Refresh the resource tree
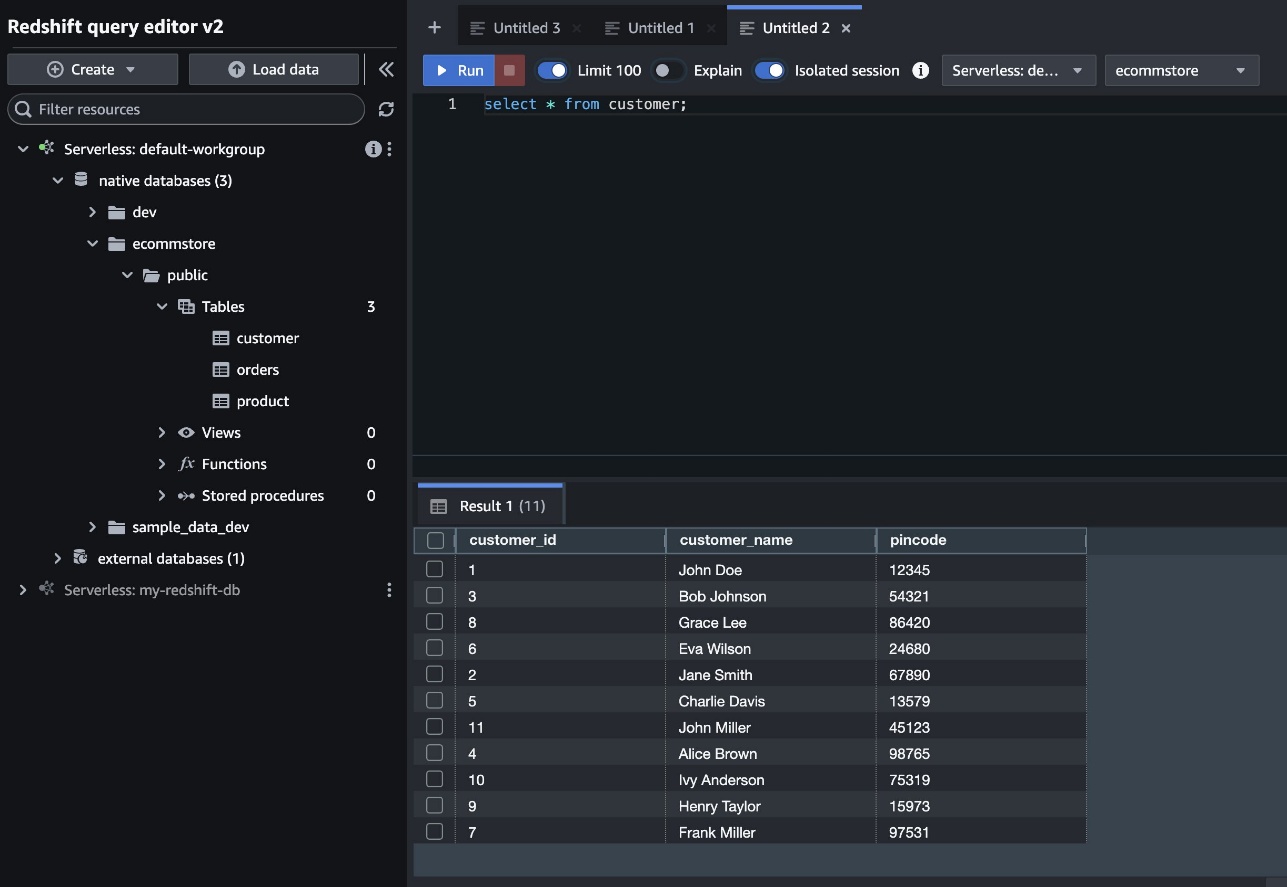This screenshot has height=887, width=1287. click(386, 109)
